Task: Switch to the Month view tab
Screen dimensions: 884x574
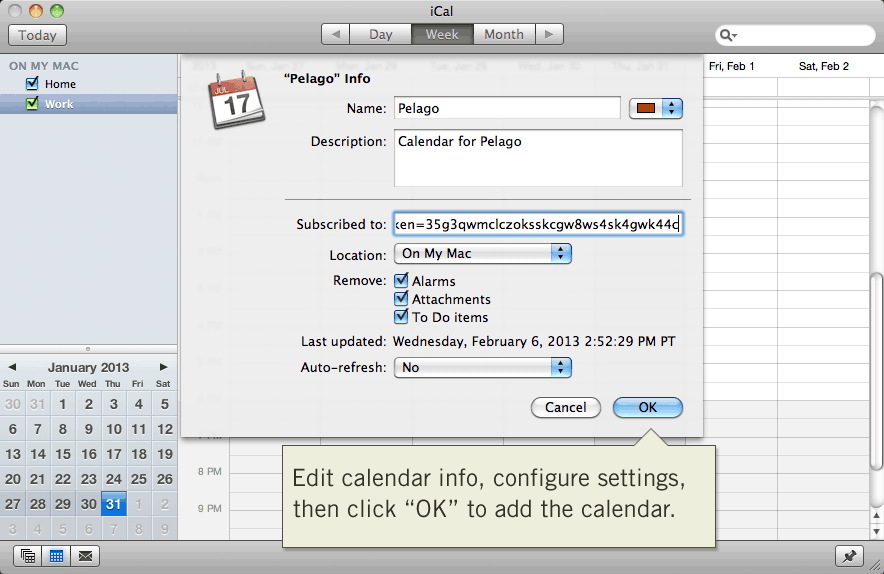Action: (504, 34)
